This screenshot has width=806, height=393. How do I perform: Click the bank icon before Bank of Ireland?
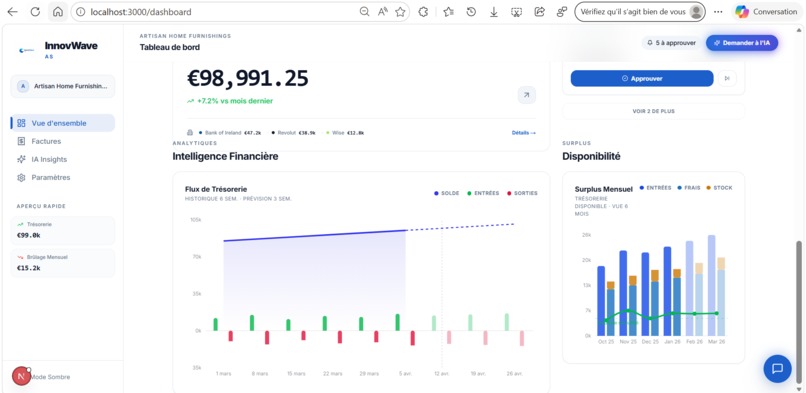coord(190,133)
